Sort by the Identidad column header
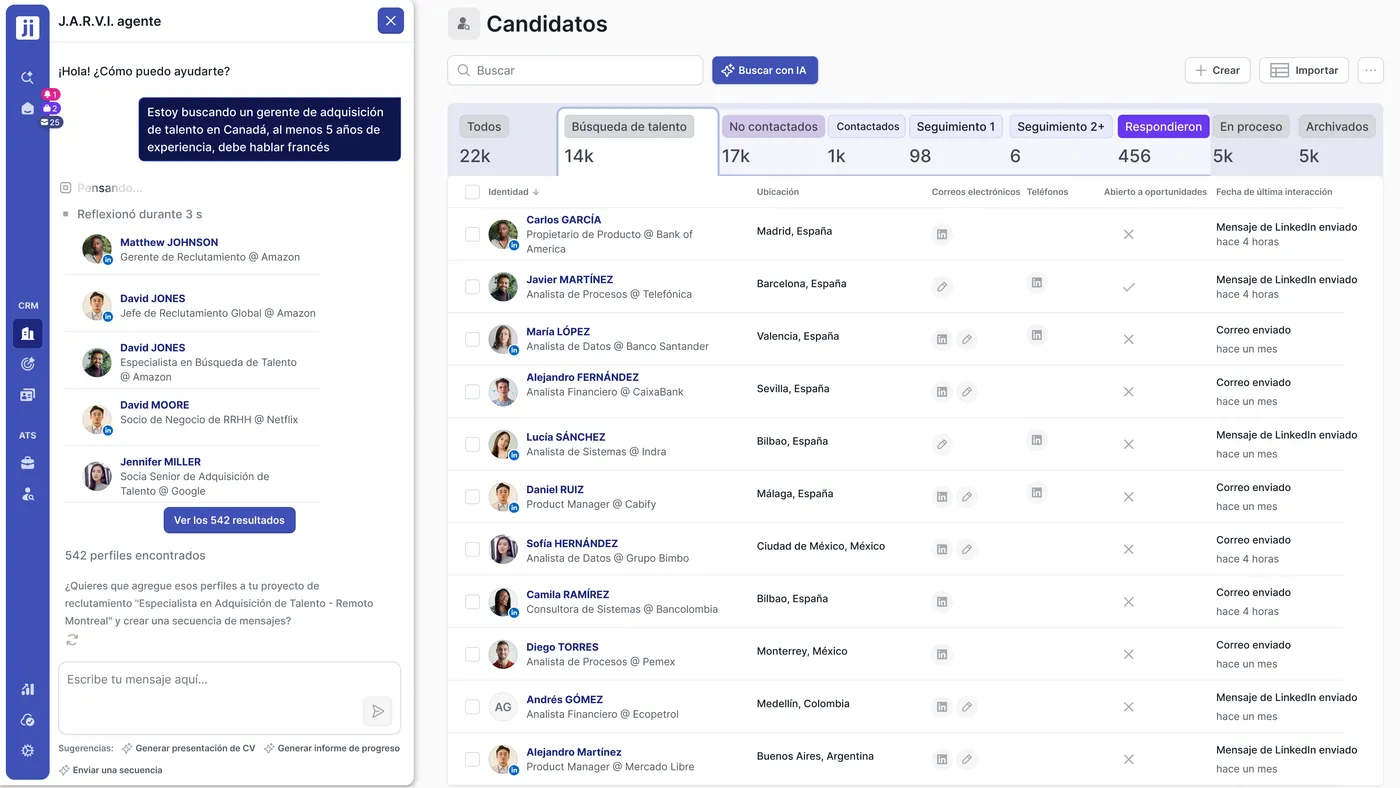The width and height of the screenshot is (1400, 788). point(513,192)
